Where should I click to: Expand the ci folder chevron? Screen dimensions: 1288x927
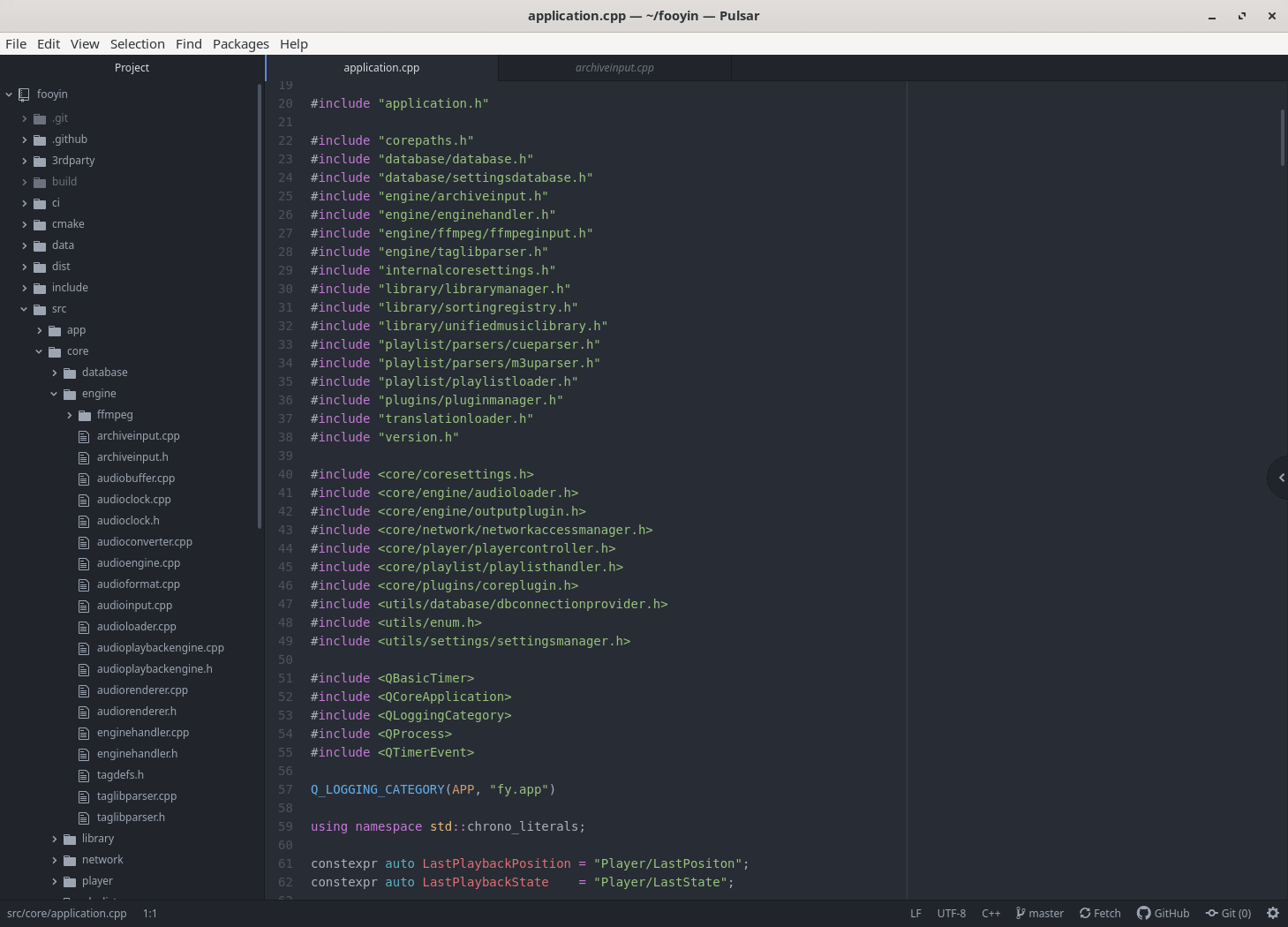(24, 203)
